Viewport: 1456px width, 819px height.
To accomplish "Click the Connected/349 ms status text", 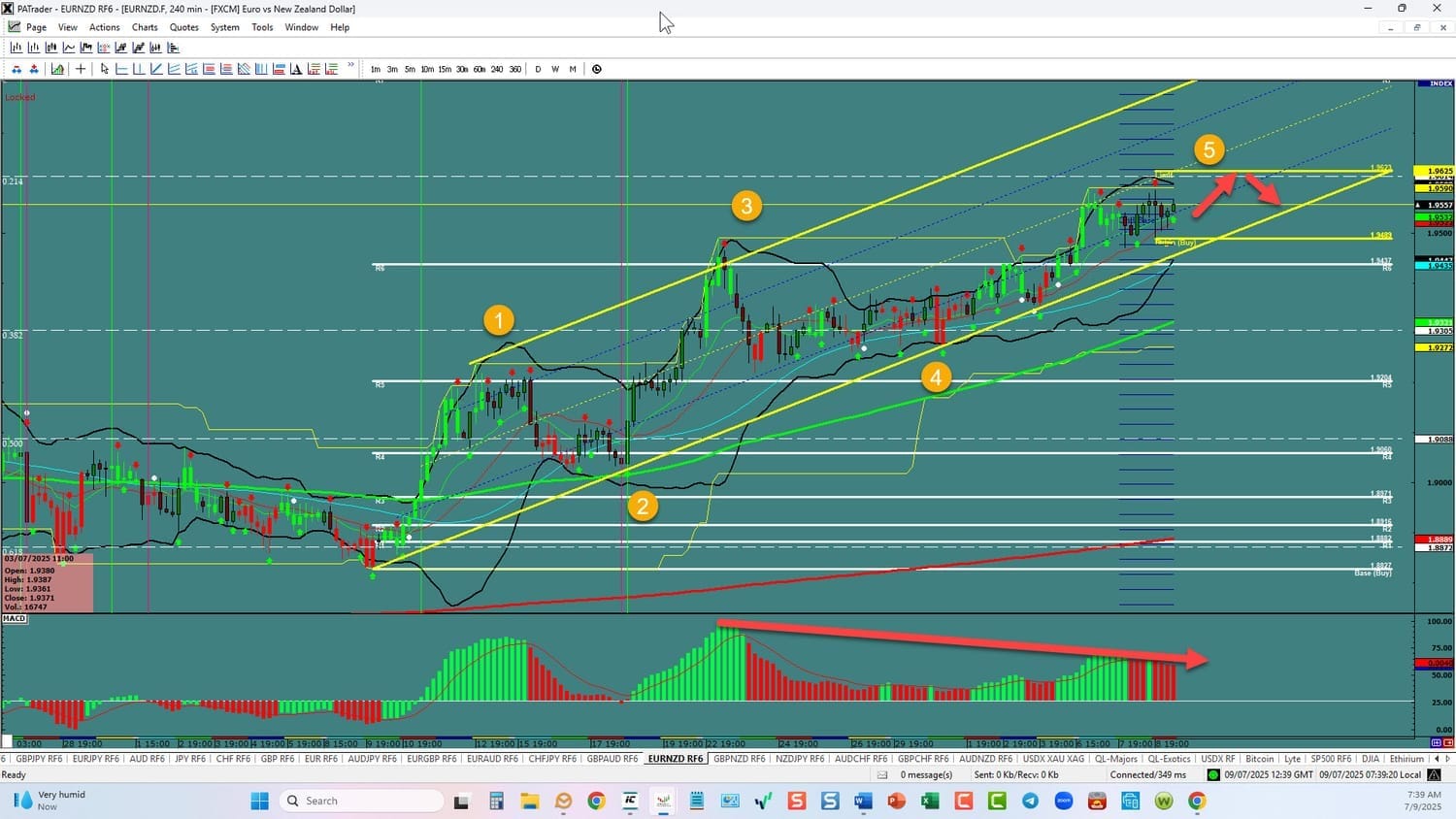I will pos(1147,774).
